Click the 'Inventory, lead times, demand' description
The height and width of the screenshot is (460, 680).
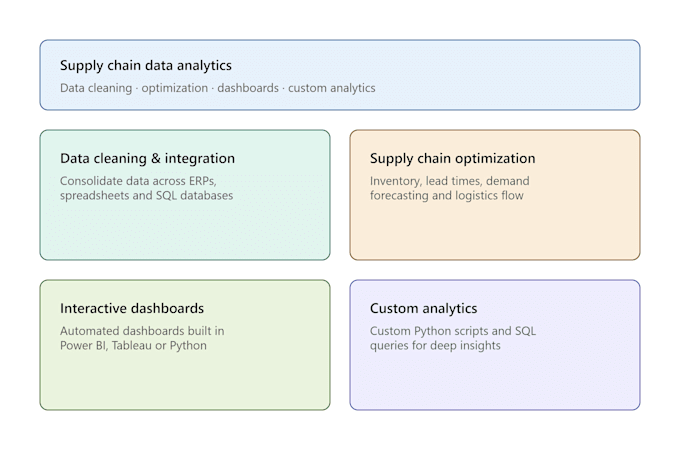(450, 181)
